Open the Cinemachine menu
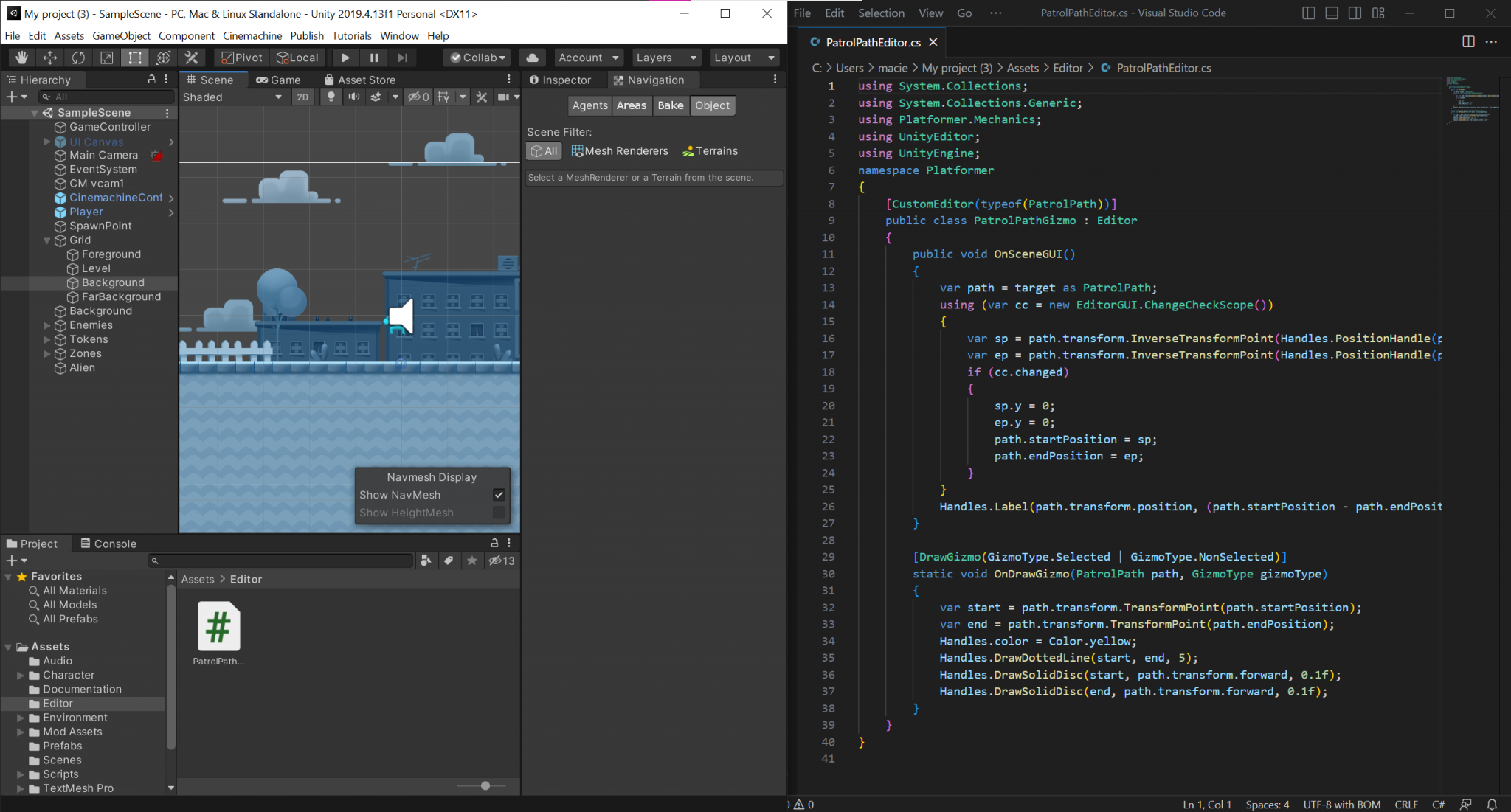This screenshot has height=812, width=1511. click(252, 35)
